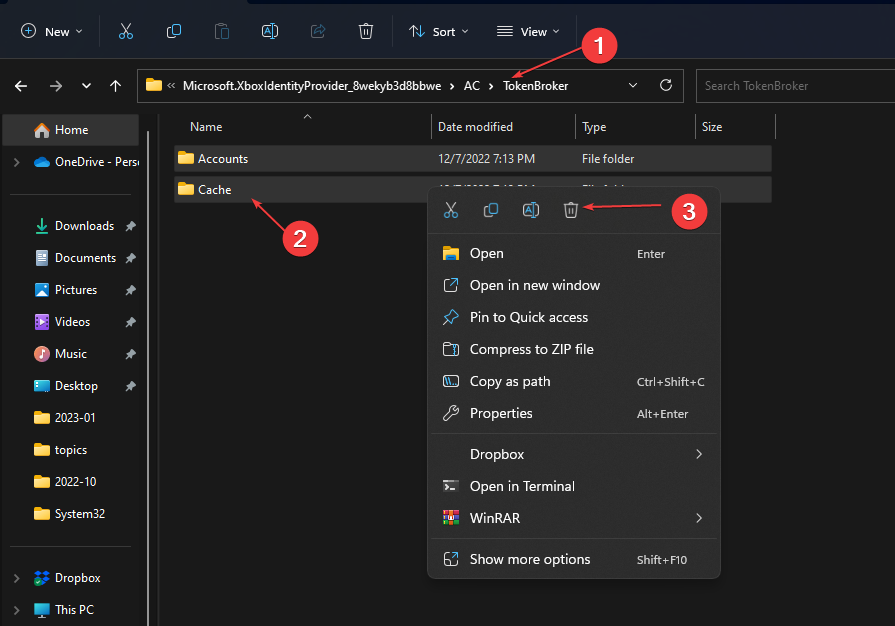Go back with the Back arrow
The height and width of the screenshot is (626, 895).
pyautogui.click(x=21, y=86)
